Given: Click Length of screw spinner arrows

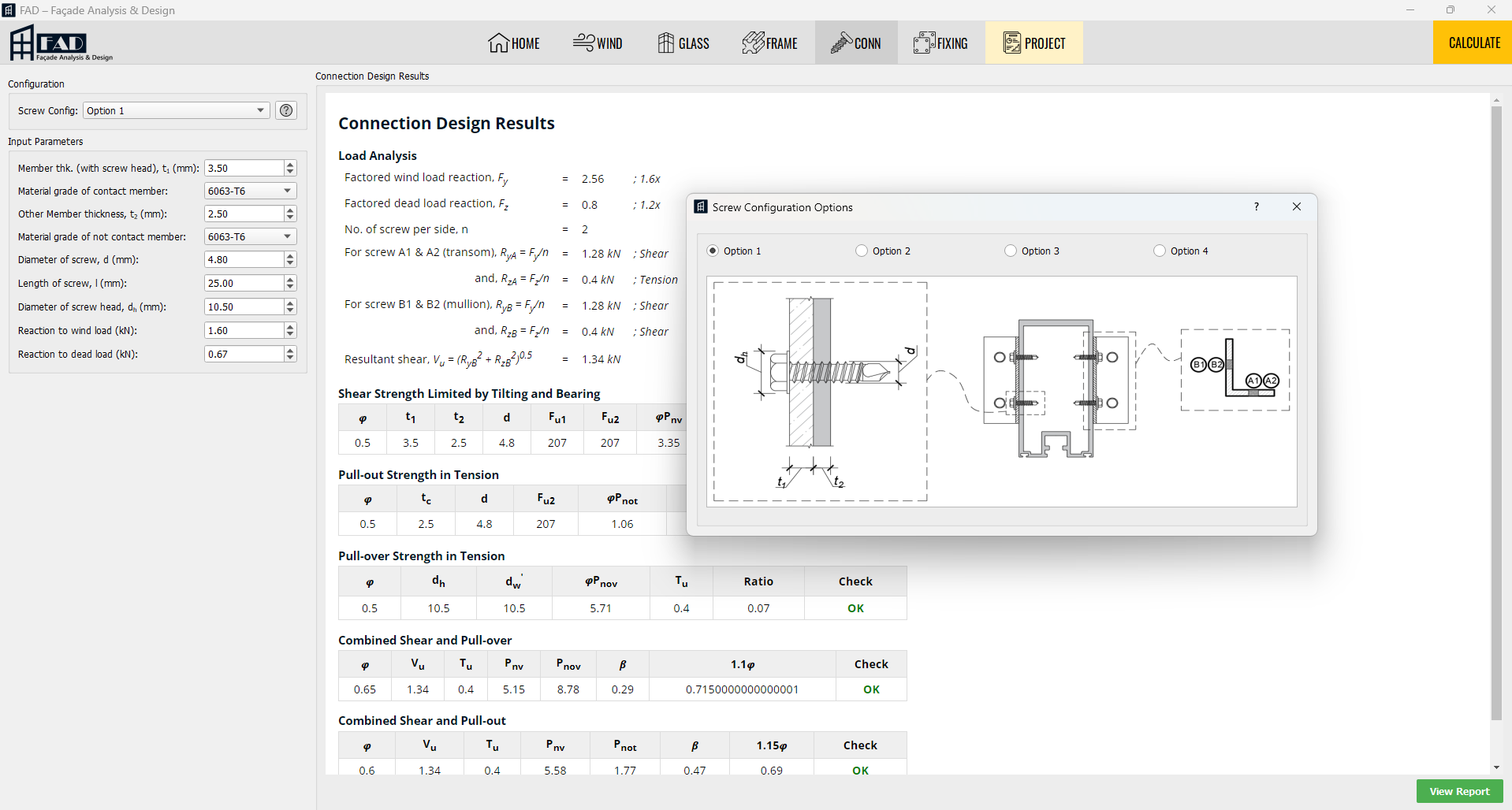Looking at the screenshot, I should pos(290,283).
